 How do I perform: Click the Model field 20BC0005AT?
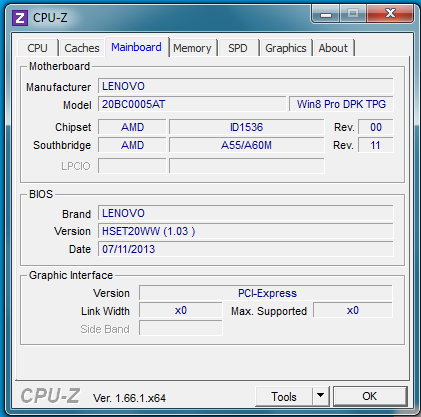point(192,104)
